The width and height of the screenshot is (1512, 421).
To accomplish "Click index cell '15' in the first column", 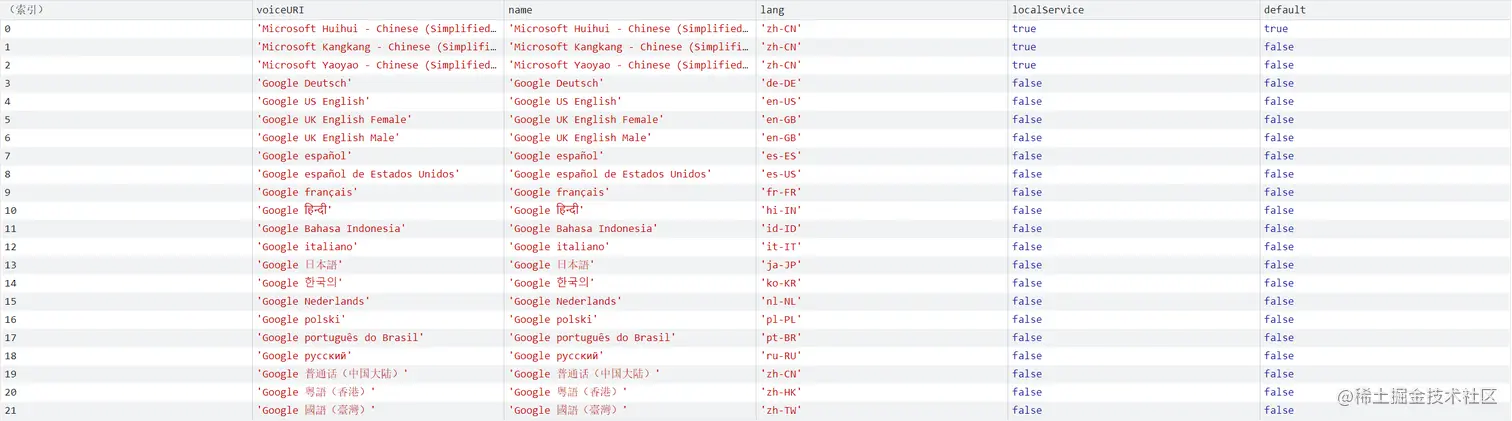I will point(126,301).
